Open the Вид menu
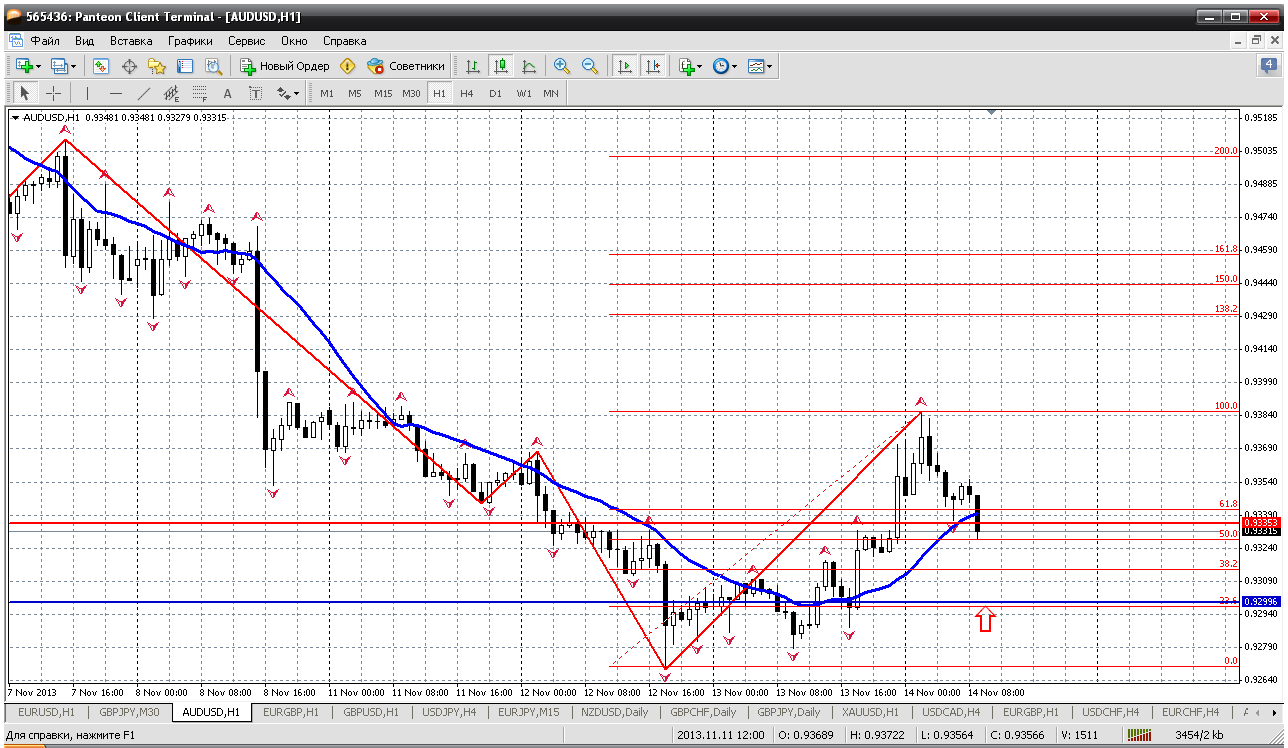Screen dimensions: 1288x748 84,41
